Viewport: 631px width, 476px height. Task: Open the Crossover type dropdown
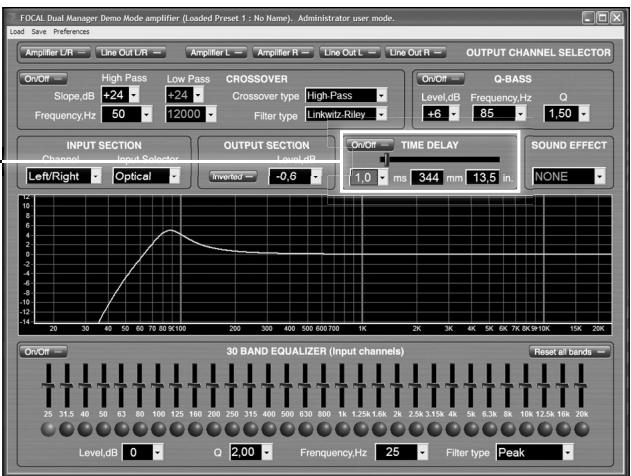pos(346,96)
